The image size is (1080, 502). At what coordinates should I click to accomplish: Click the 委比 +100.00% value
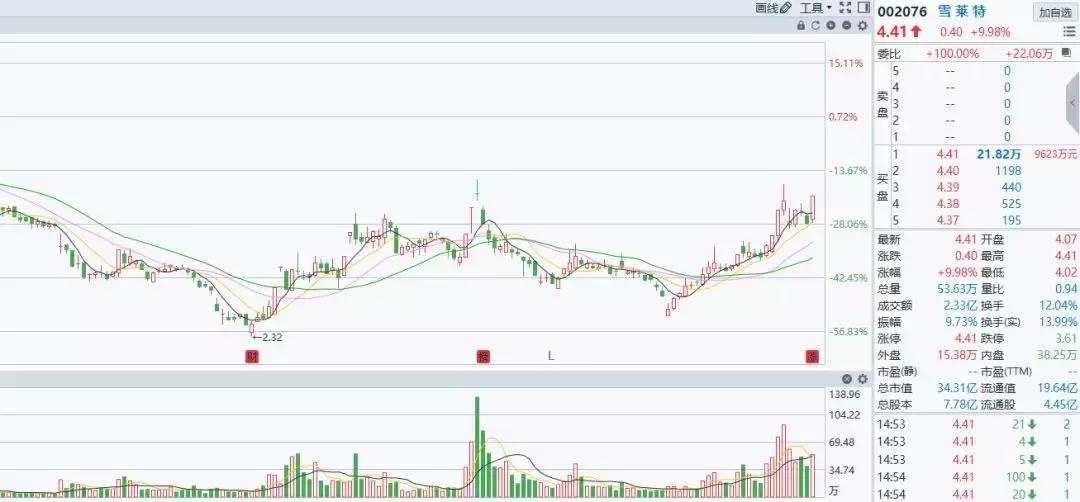(952, 54)
